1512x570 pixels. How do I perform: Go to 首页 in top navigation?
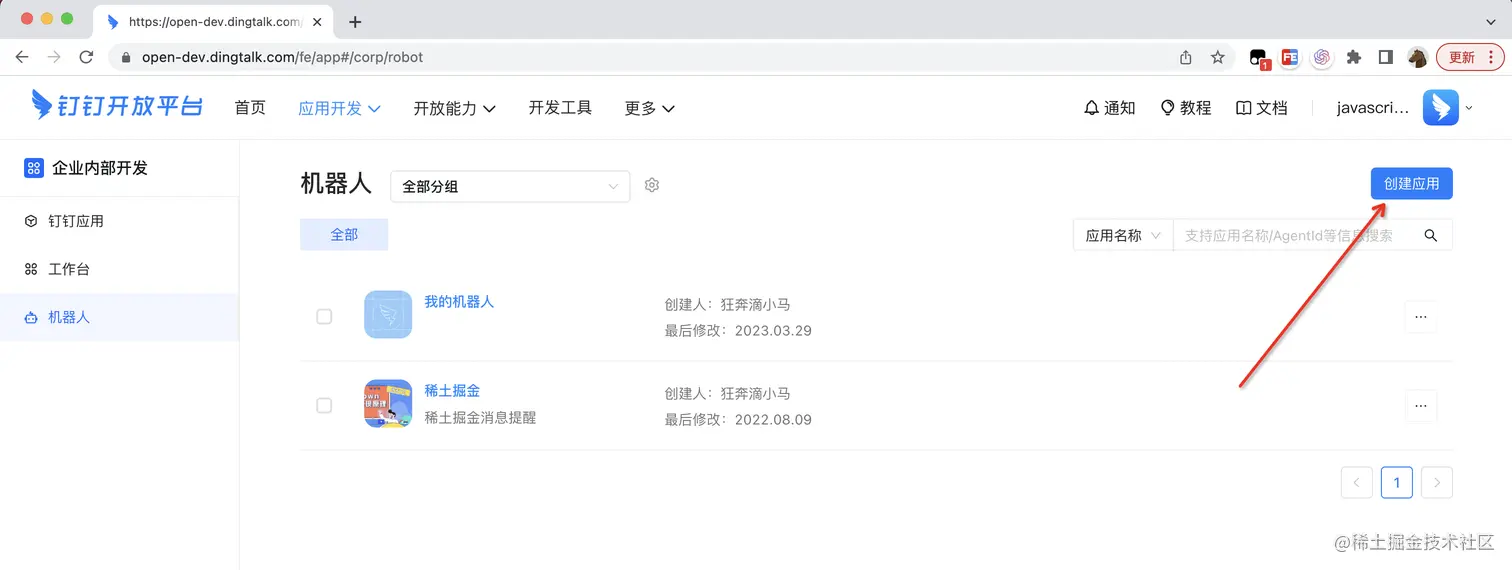(x=250, y=108)
